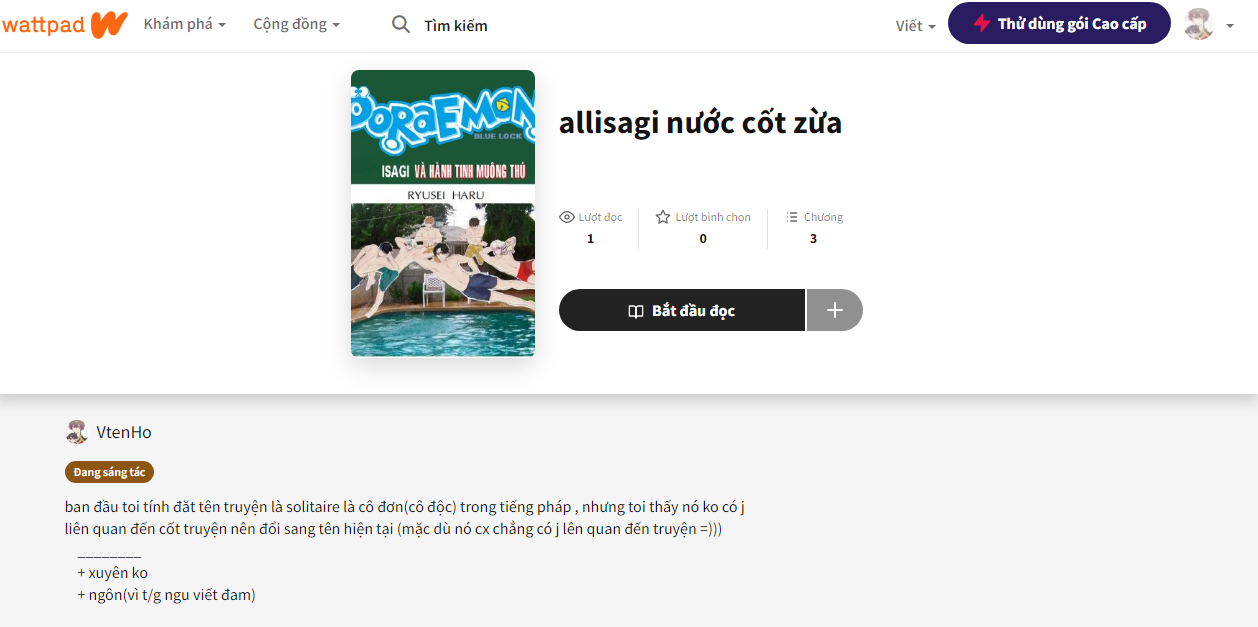Click the Tìm kiếm search field
The height and width of the screenshot is (627, 1258).
click(x=456, y=25)
